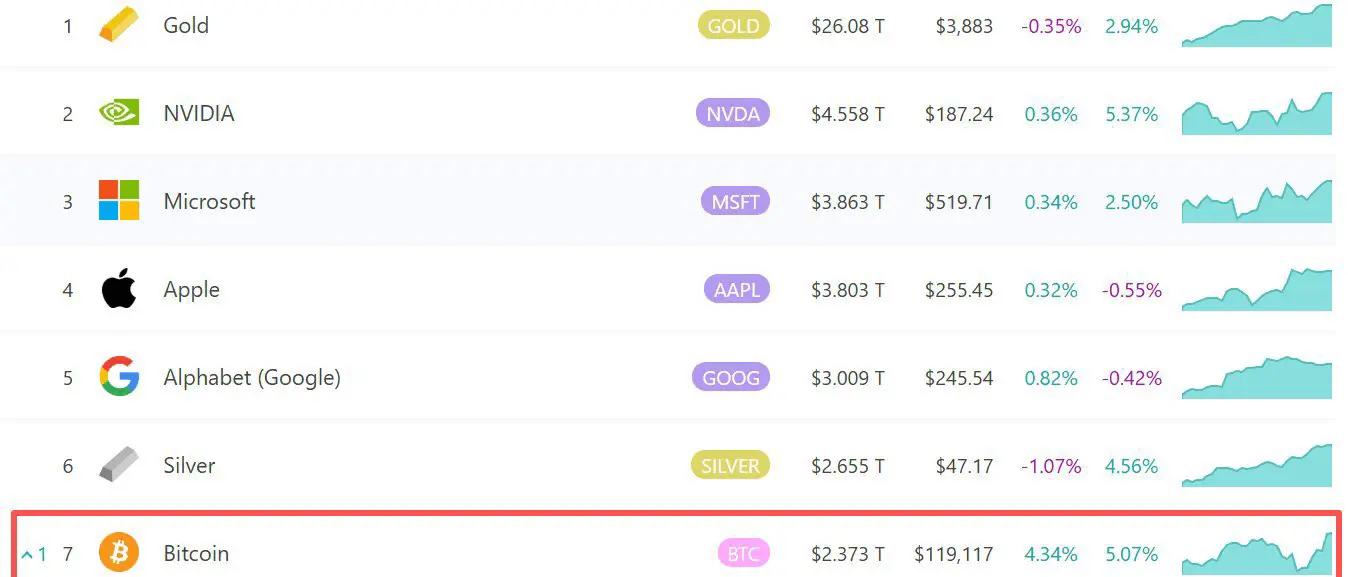Click the Microsoft logo icon

pyautogui.click(x=119, y=201)
